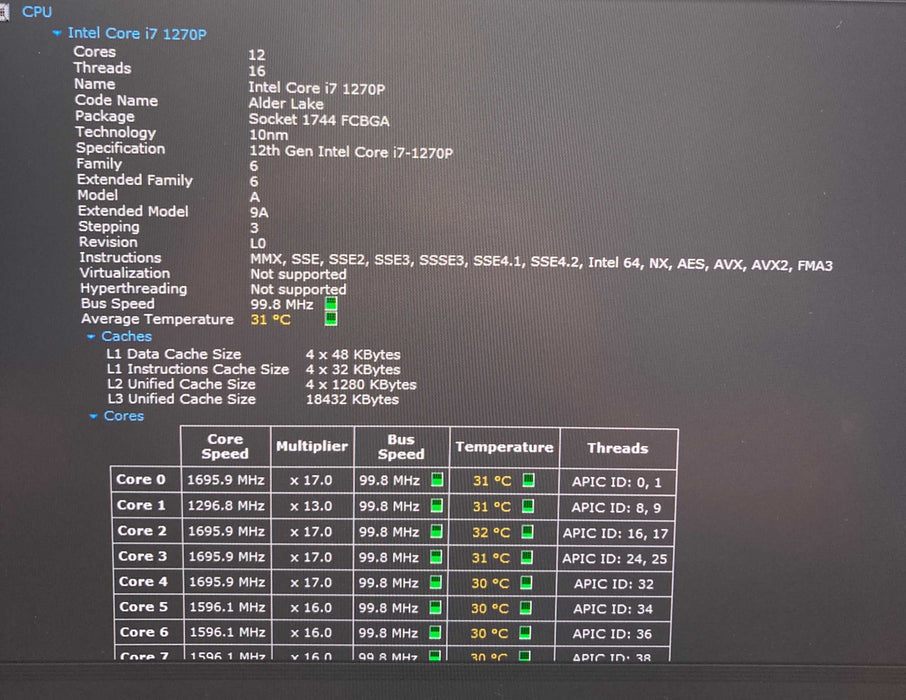Click Core 4 temperature green indicator

click(x=526, y=583)
